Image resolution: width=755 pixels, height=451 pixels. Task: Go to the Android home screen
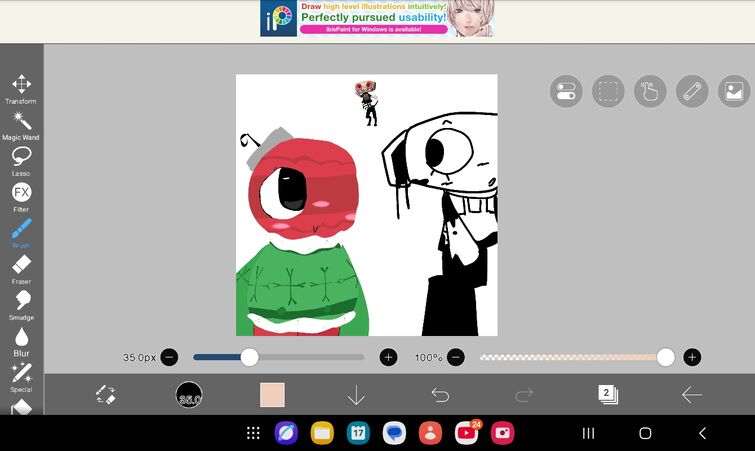pyautogui.click(x=645, y=433)
